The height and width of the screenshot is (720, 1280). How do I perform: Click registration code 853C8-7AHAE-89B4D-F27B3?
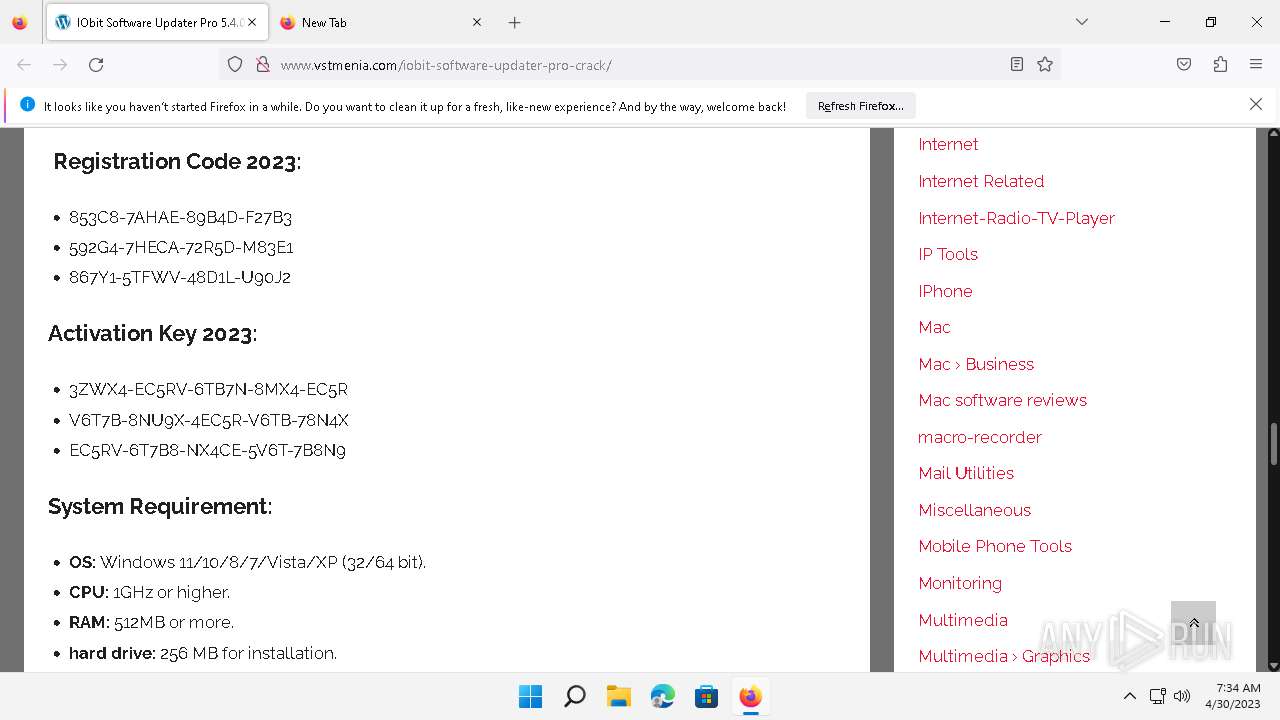(x=180, y=217)
